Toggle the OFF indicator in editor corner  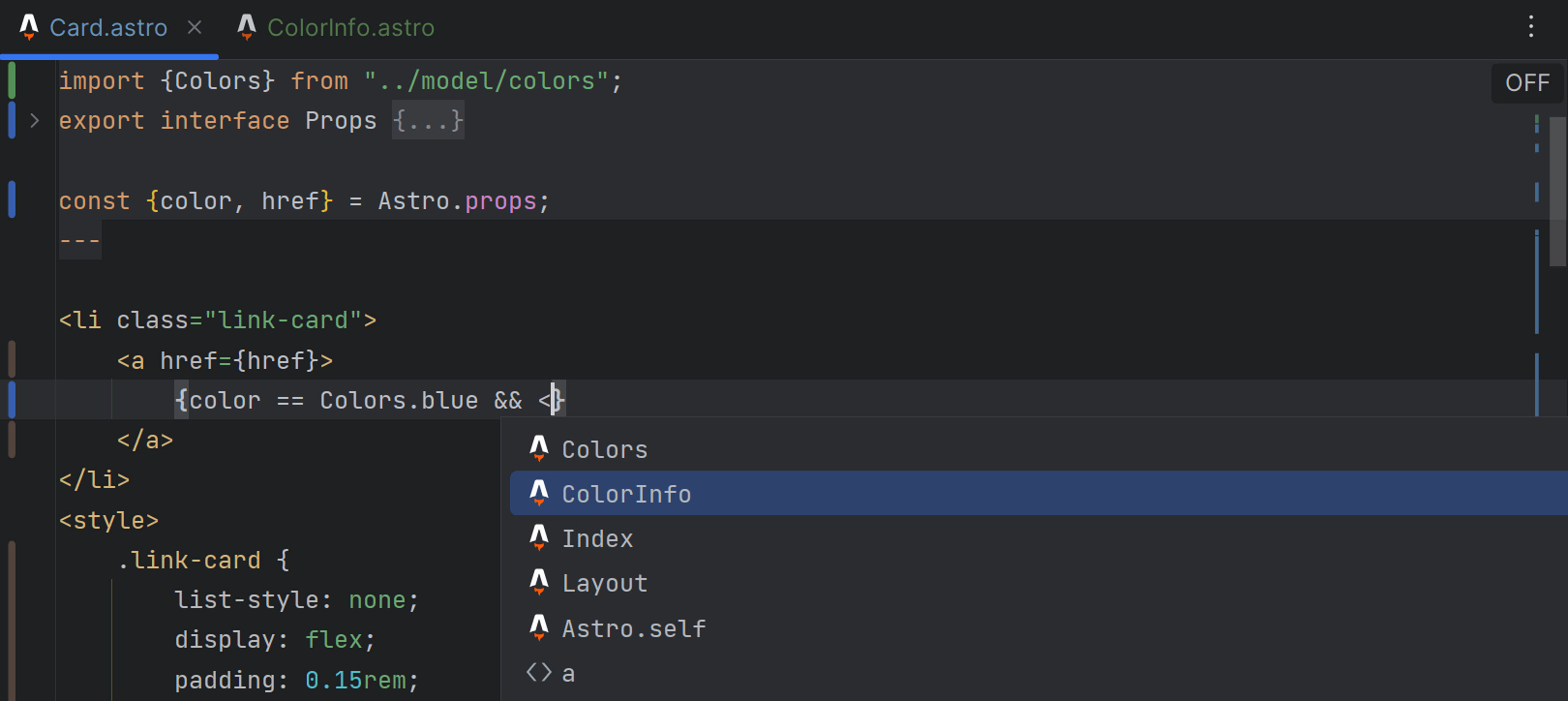1527,83
